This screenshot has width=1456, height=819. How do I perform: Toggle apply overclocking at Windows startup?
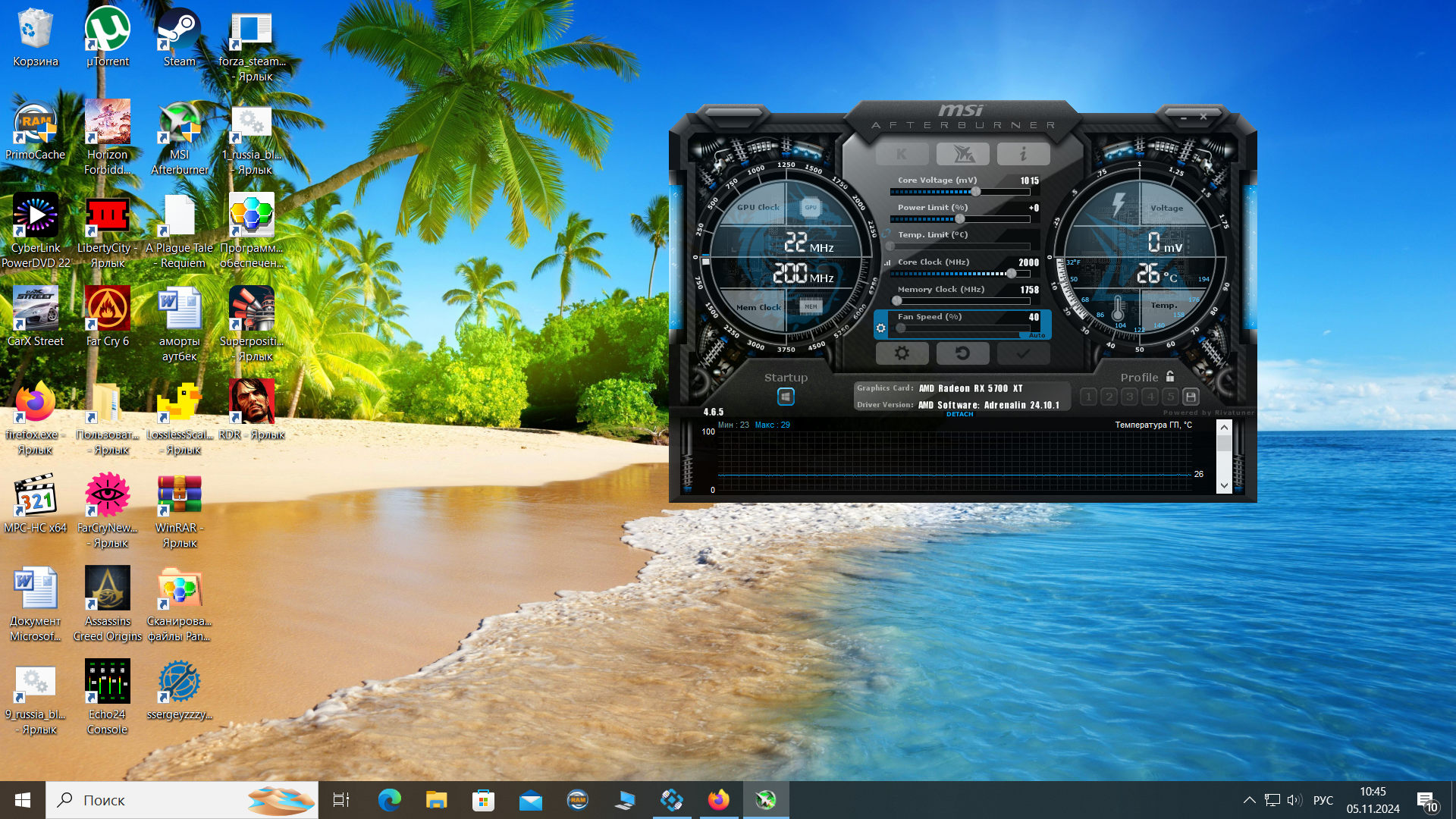point(786,397)
